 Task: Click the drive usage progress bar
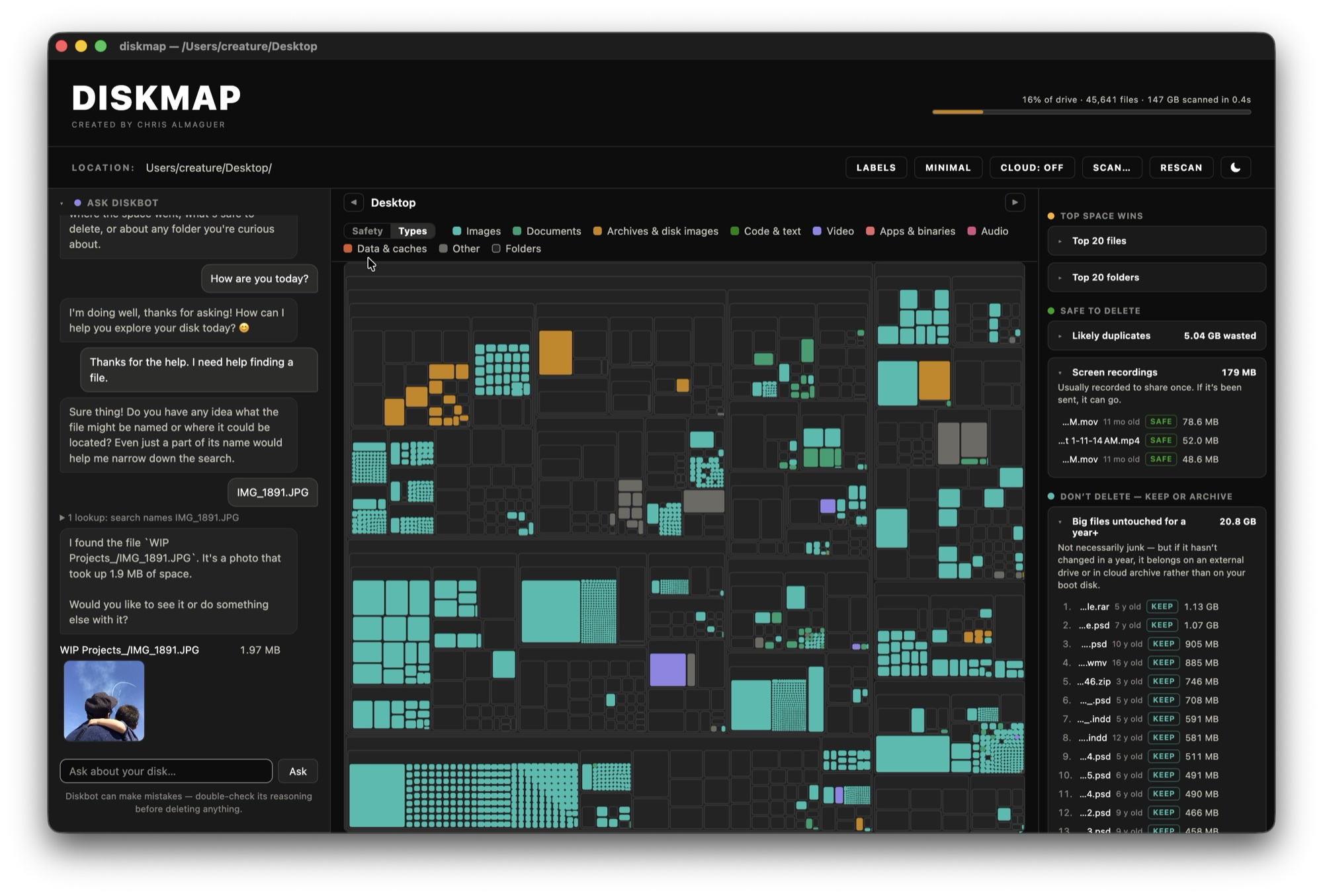coord(1091,112)
